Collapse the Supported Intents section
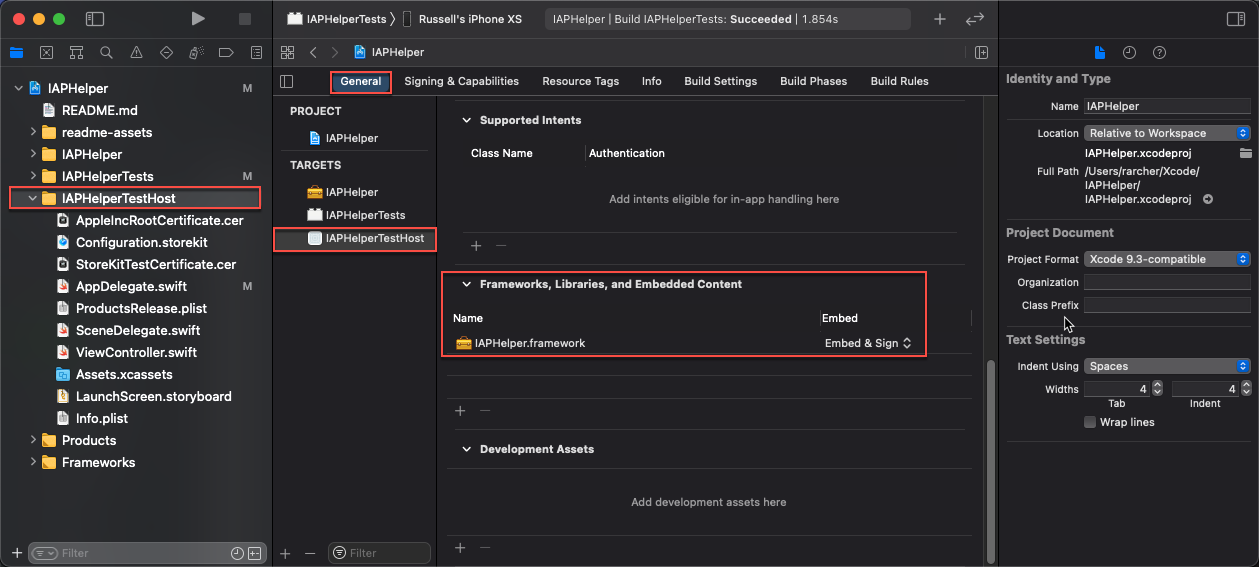Viewport: 1259px width, 567px height. 466,120
